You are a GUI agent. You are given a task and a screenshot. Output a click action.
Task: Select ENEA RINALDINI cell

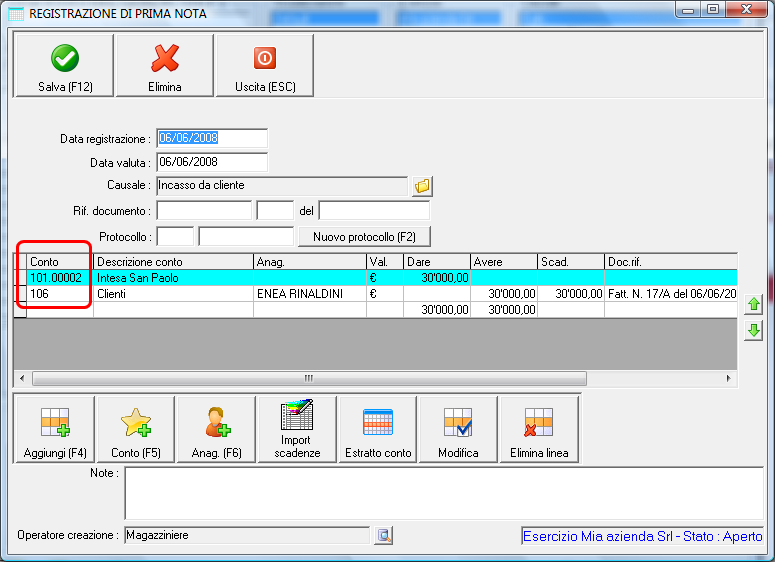pos(310,294)
